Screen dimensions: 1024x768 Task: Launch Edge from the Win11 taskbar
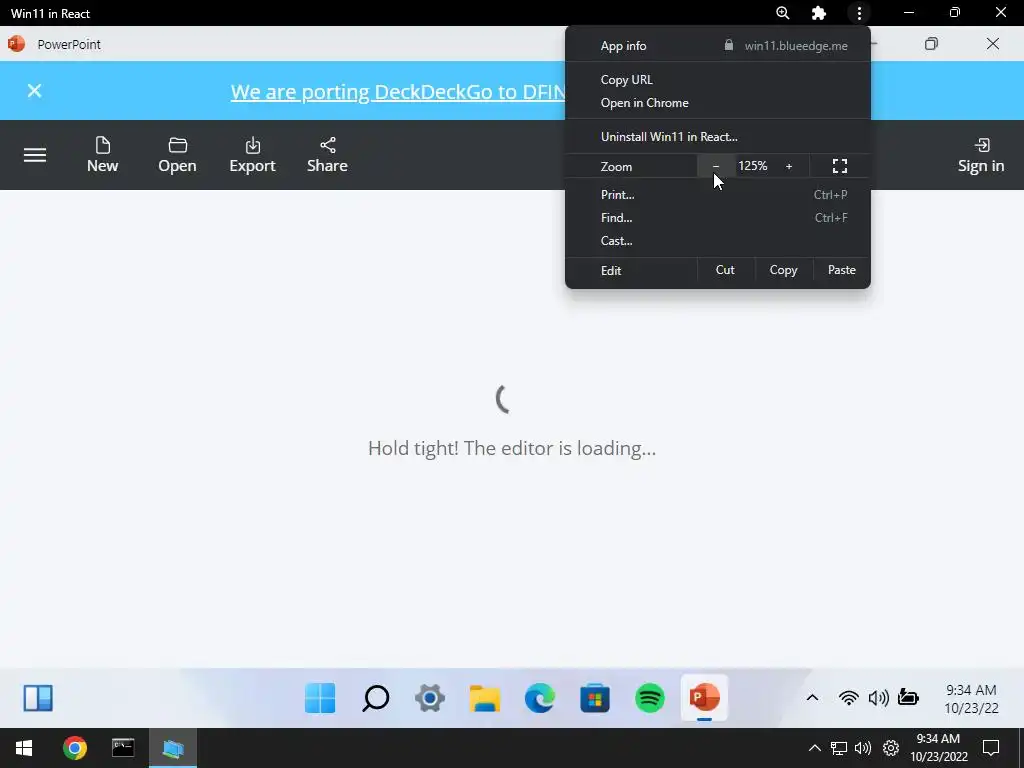click(539, 698)
